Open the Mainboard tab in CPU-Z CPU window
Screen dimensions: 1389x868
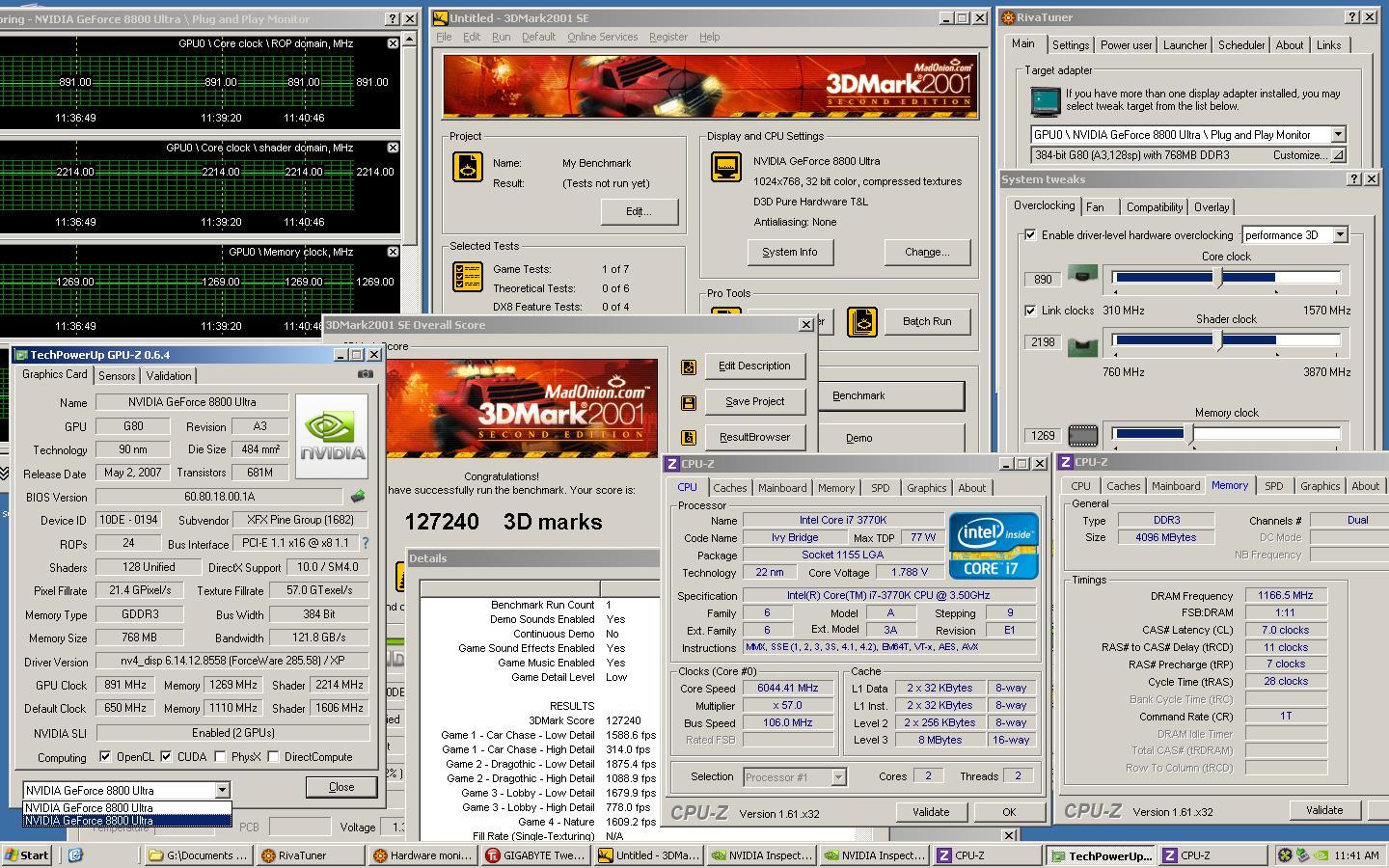[x=782, y=488]
